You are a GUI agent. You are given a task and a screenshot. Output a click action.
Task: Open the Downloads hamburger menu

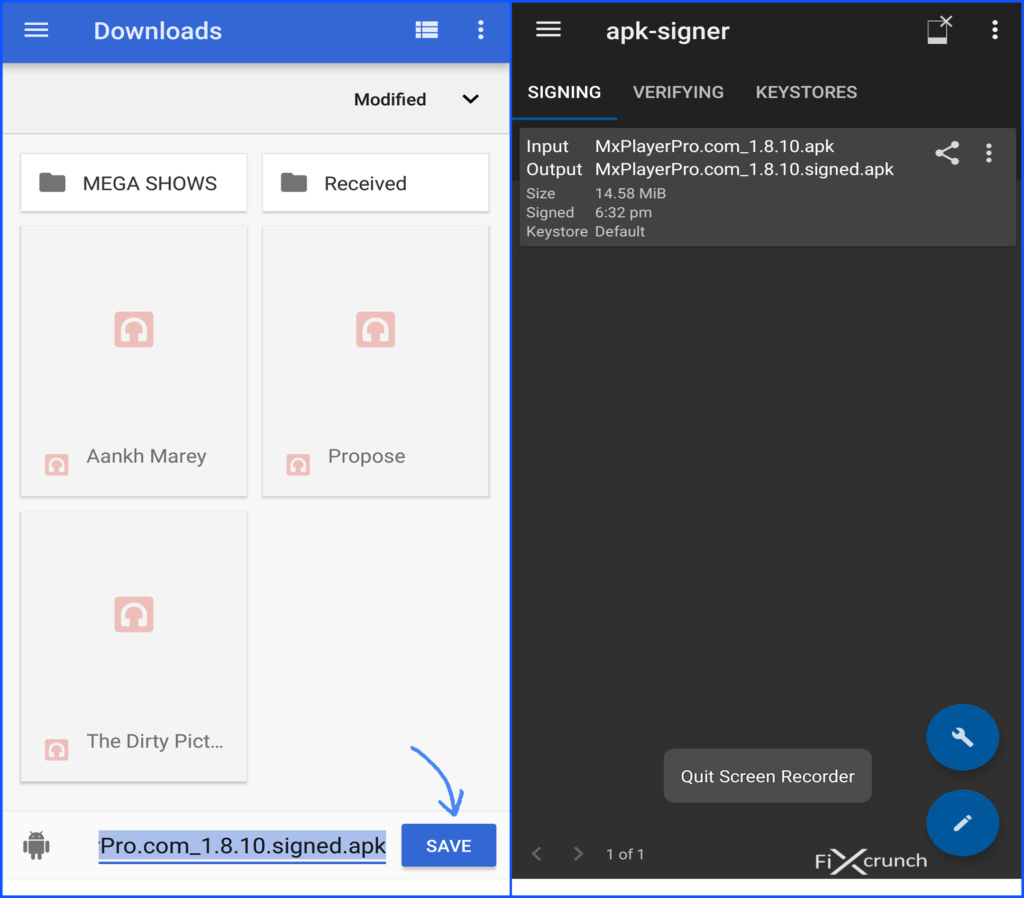36,30
